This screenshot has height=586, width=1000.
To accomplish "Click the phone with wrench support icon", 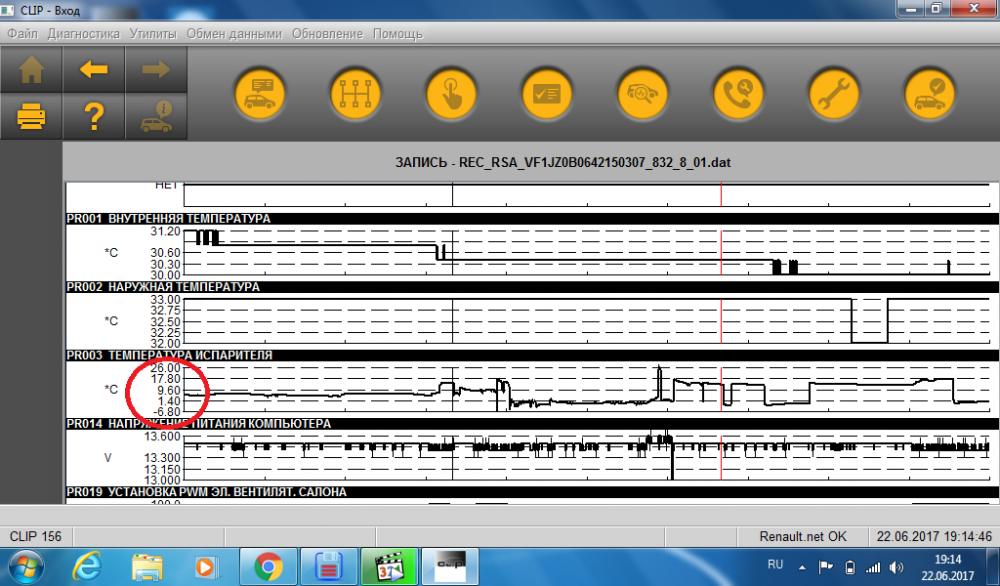I will [738, 94].
